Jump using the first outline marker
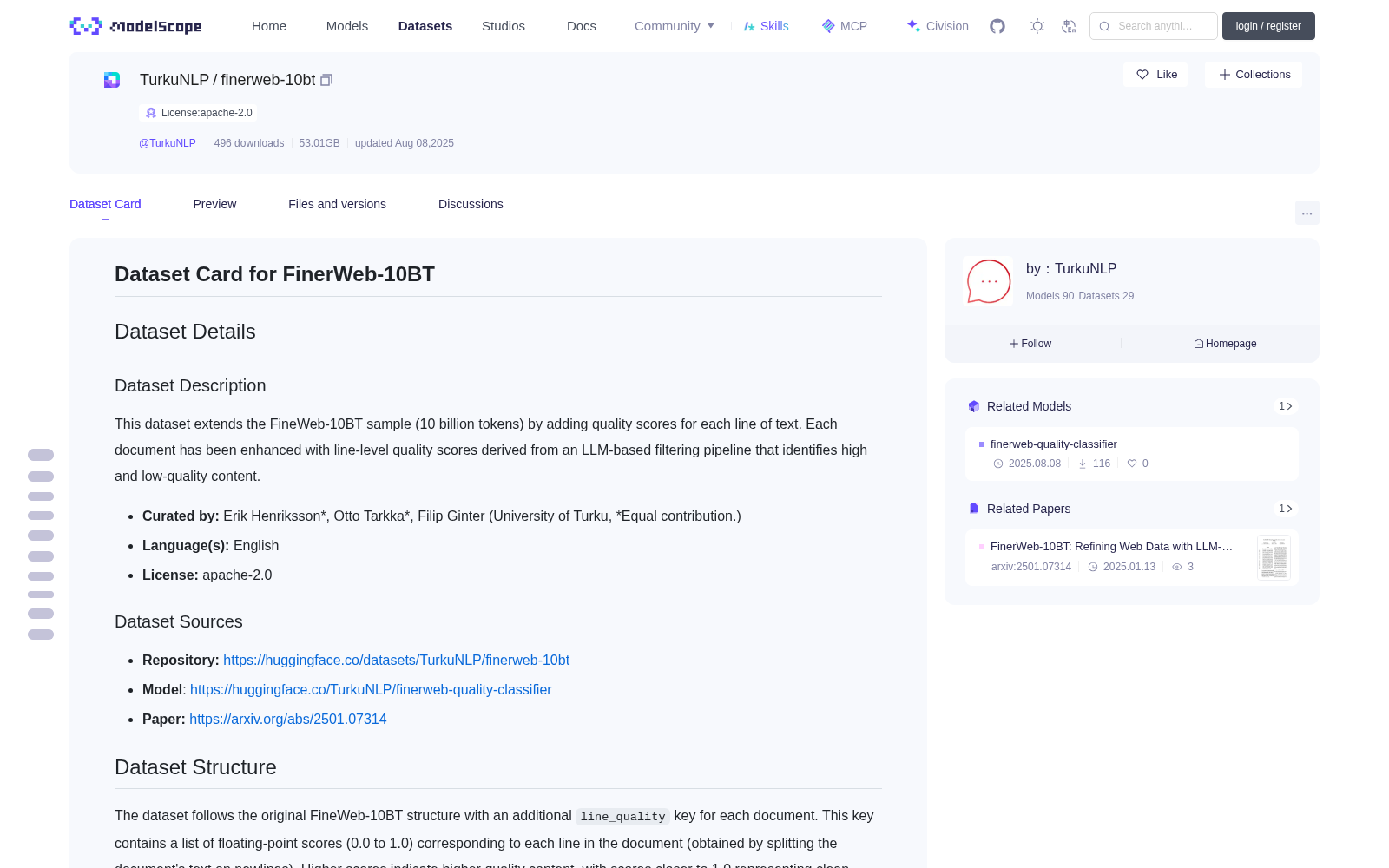 click(41, 455)
